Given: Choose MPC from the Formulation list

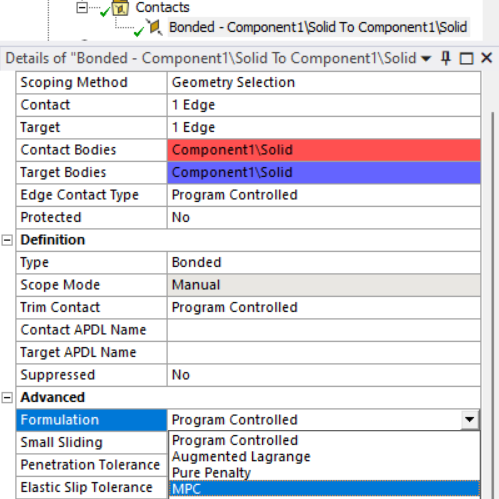Looking at the screenshot, I should coord(324,489).
